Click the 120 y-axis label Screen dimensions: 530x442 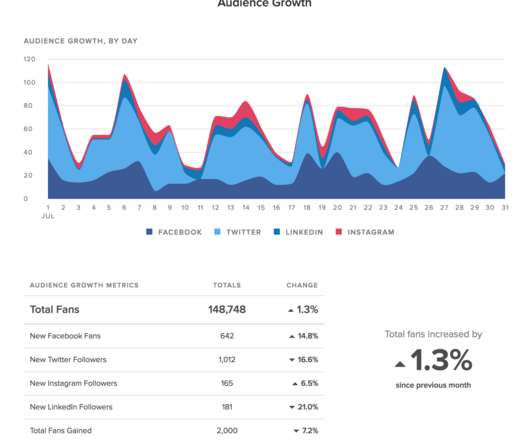(x=29, y=59)
